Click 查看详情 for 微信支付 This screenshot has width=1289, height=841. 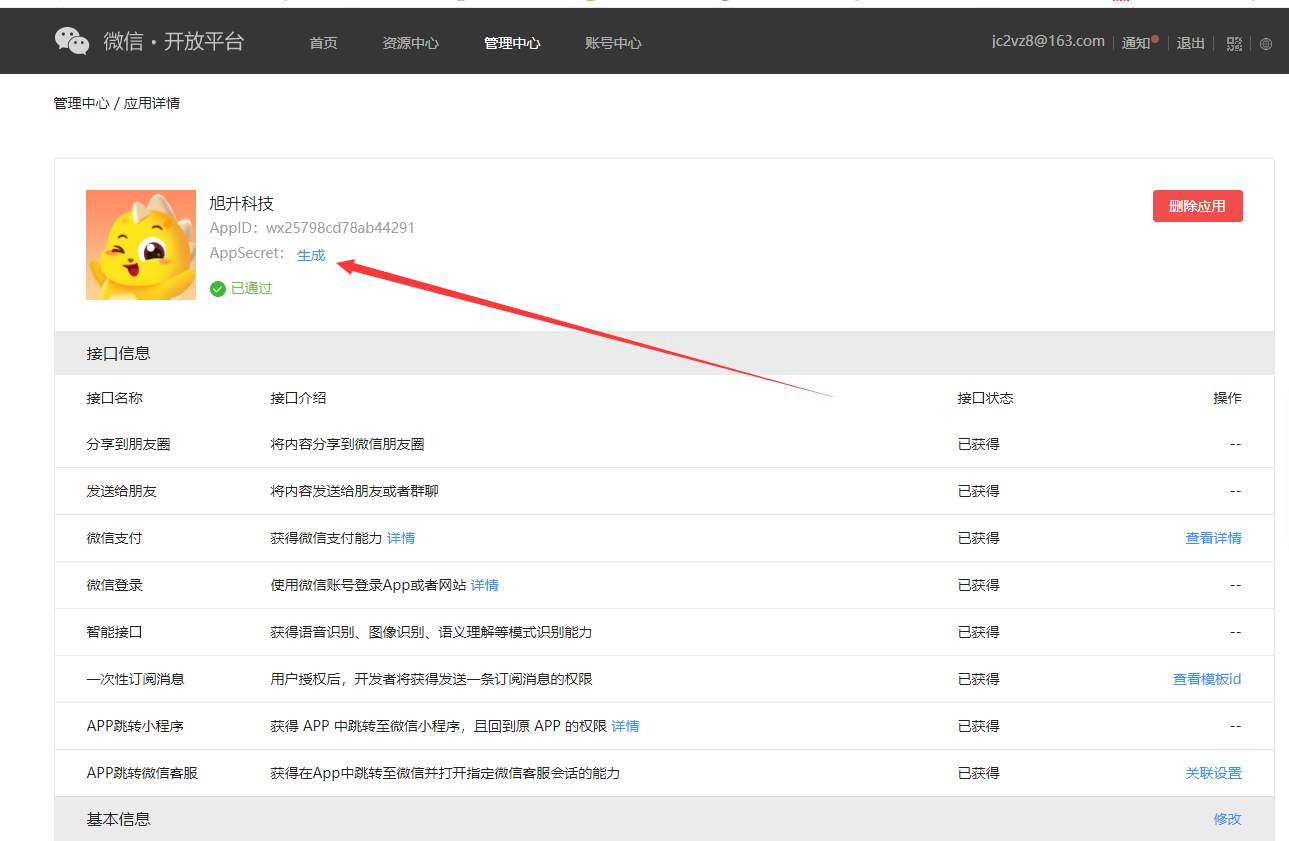coord(1214,538)
